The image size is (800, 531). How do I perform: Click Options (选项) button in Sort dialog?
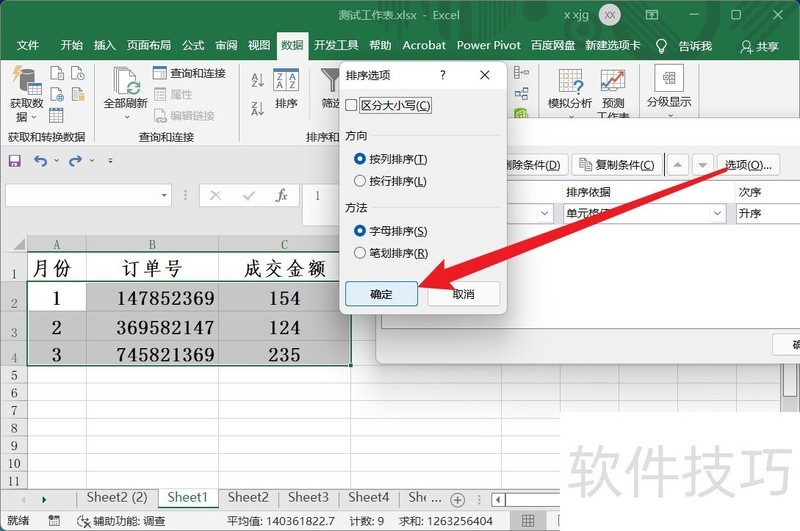coord(748,165)
